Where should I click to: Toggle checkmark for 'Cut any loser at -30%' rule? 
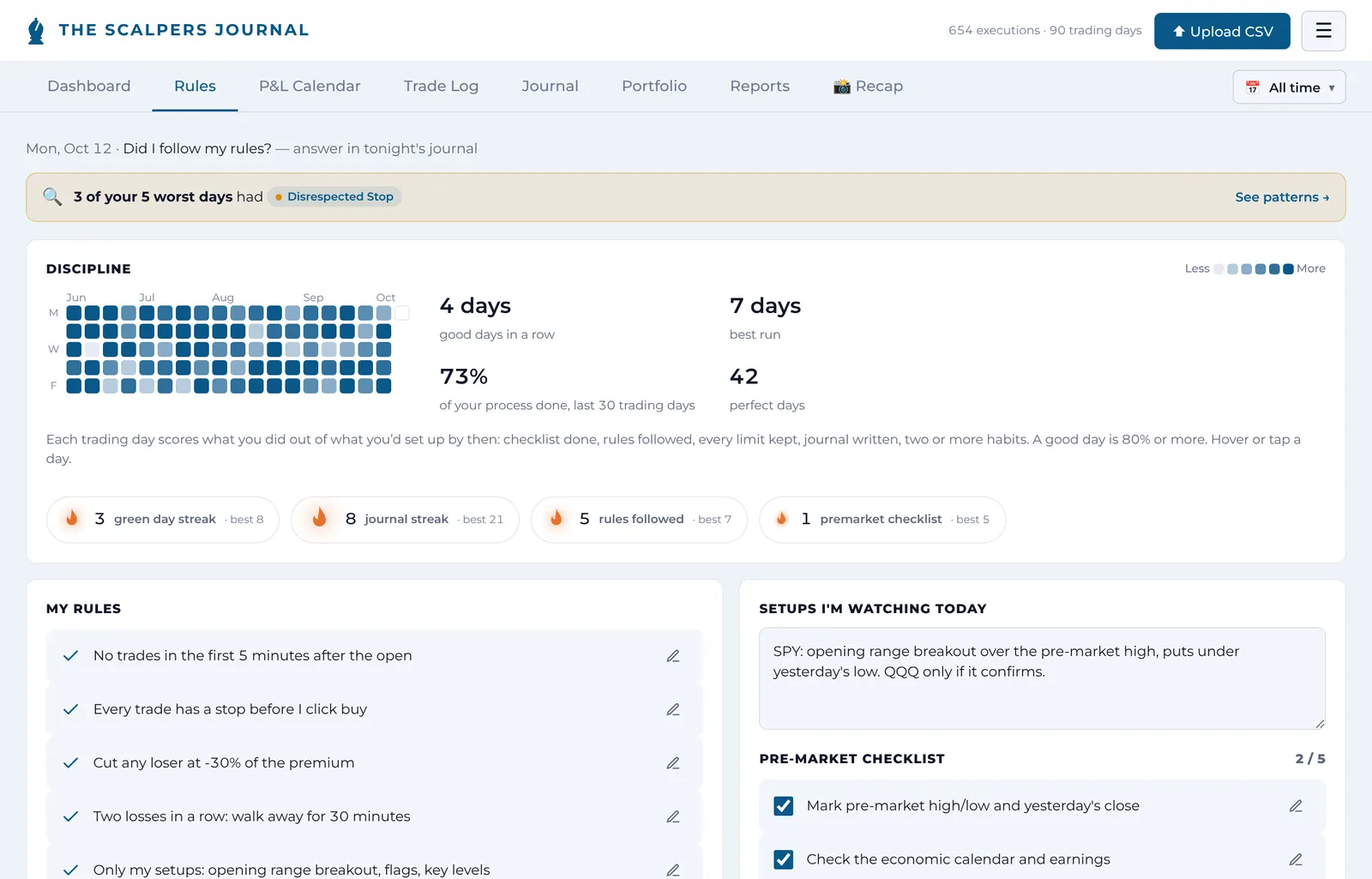tap(71, 763)
